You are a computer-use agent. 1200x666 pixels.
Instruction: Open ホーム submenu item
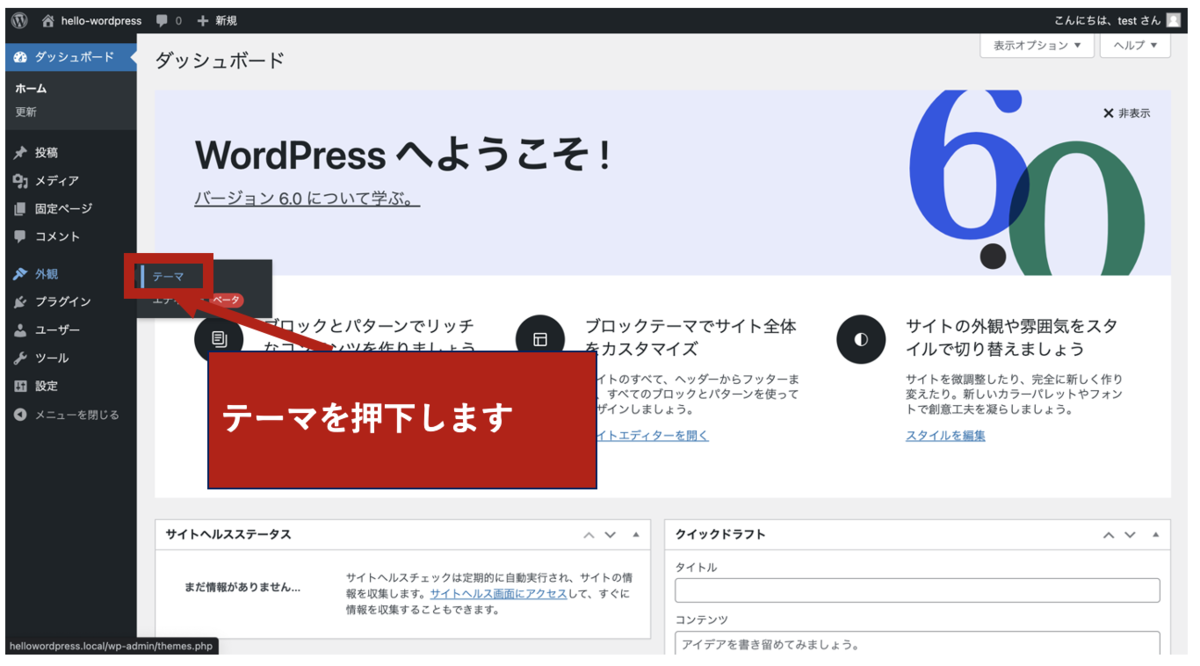click(x=30, y=89)
